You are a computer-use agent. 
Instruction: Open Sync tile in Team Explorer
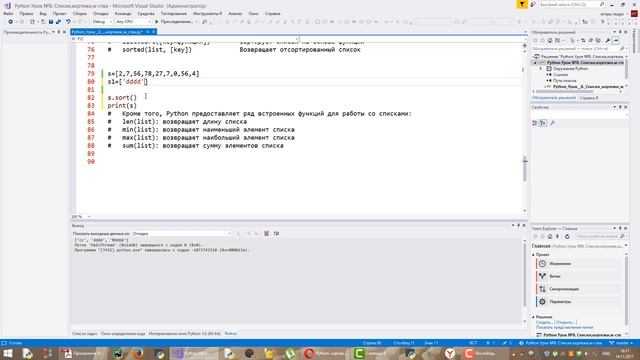[x=579, y=289]
